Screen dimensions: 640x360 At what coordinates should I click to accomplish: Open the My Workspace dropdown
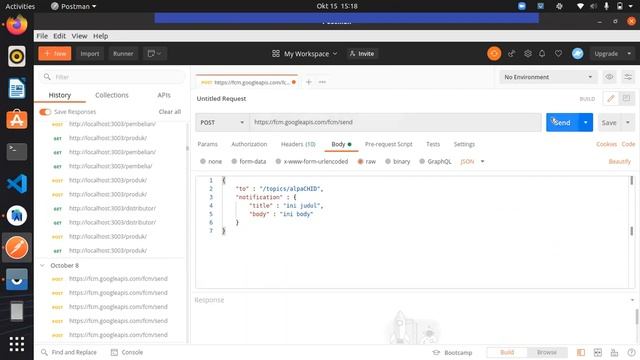pyautogui.click(x=305, y=53)
